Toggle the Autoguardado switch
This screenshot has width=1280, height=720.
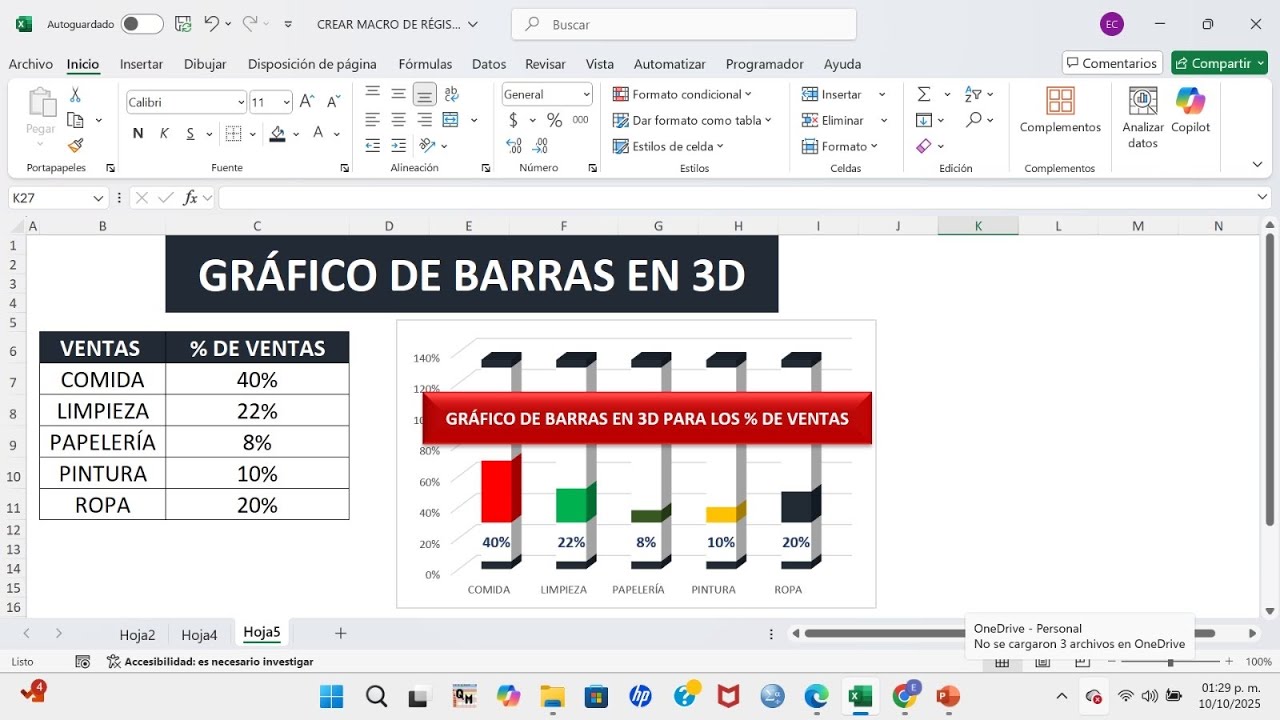[142, 24]
